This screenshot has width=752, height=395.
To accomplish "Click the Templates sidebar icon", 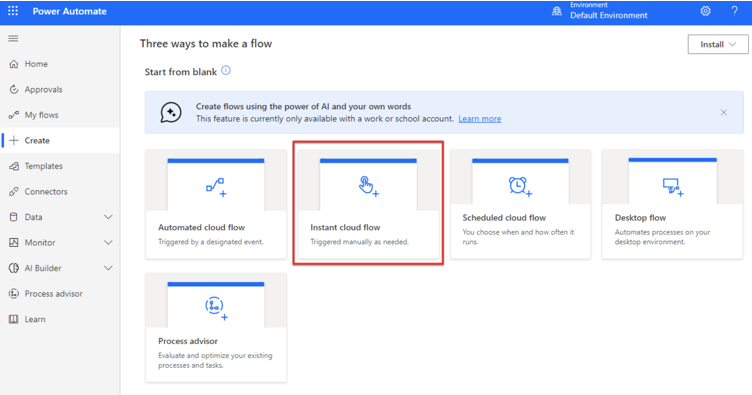I will click(x=14, y=166).
